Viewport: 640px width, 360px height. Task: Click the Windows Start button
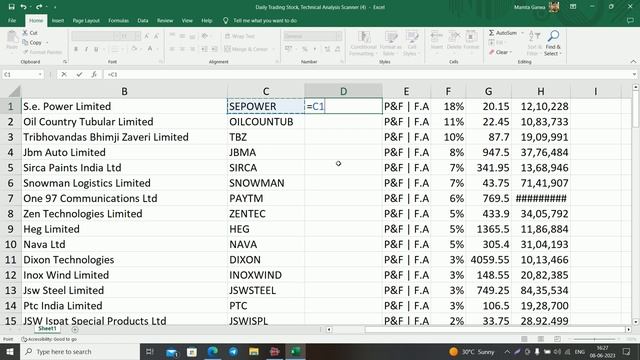point(9,351)
